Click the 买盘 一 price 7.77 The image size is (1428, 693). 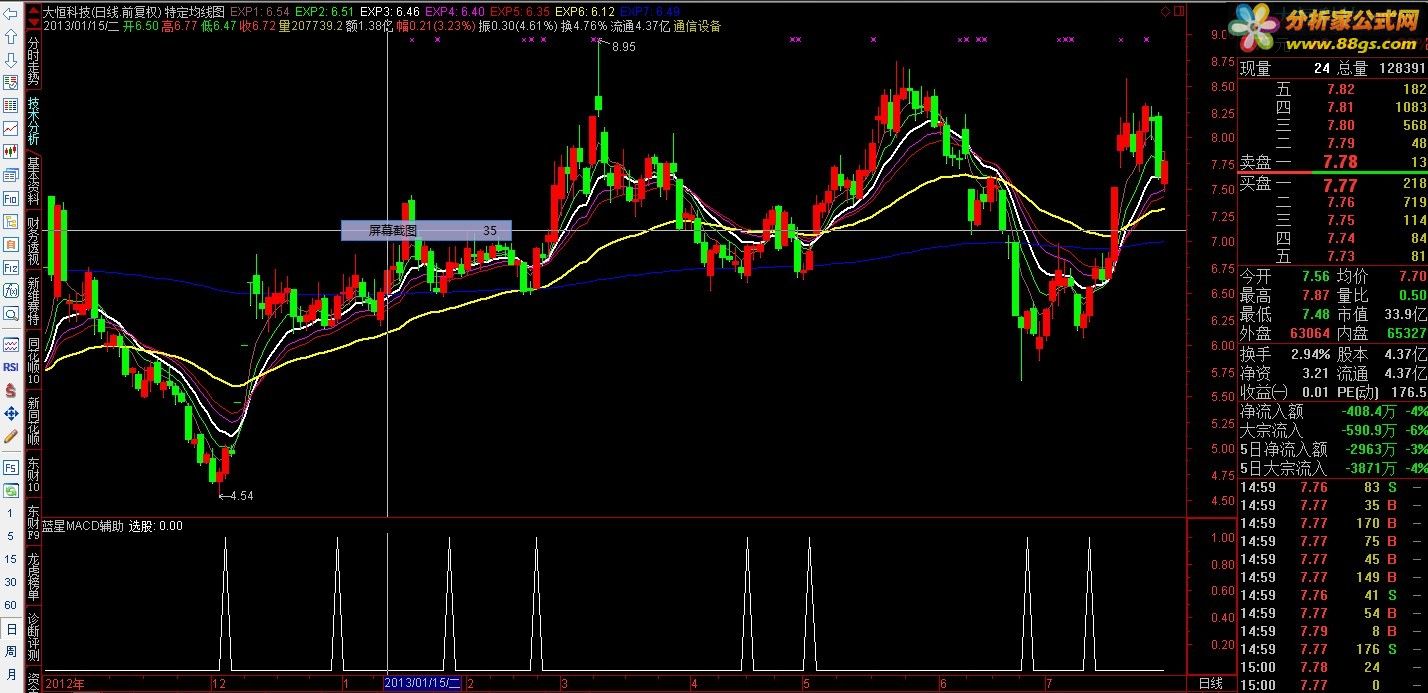[1339, 185]
